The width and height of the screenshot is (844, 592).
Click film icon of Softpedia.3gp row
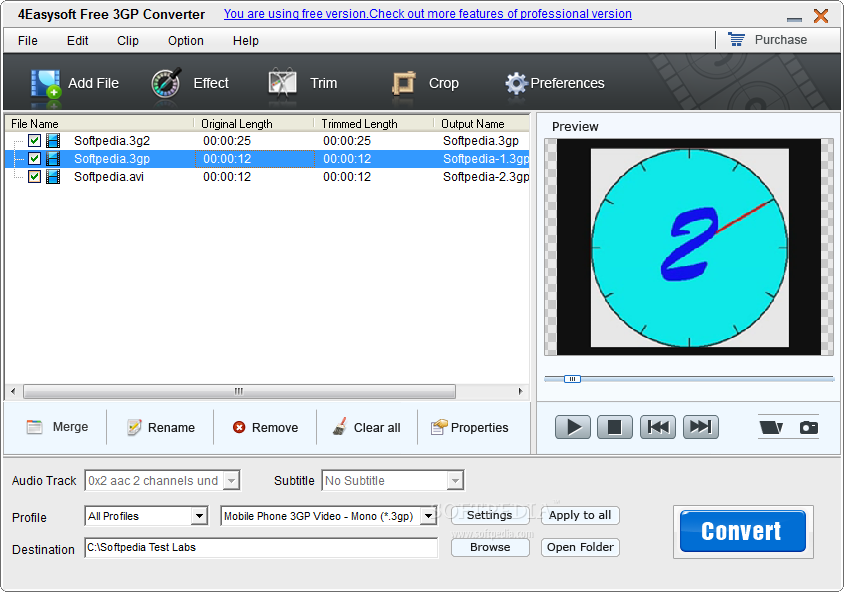[53, 159]
